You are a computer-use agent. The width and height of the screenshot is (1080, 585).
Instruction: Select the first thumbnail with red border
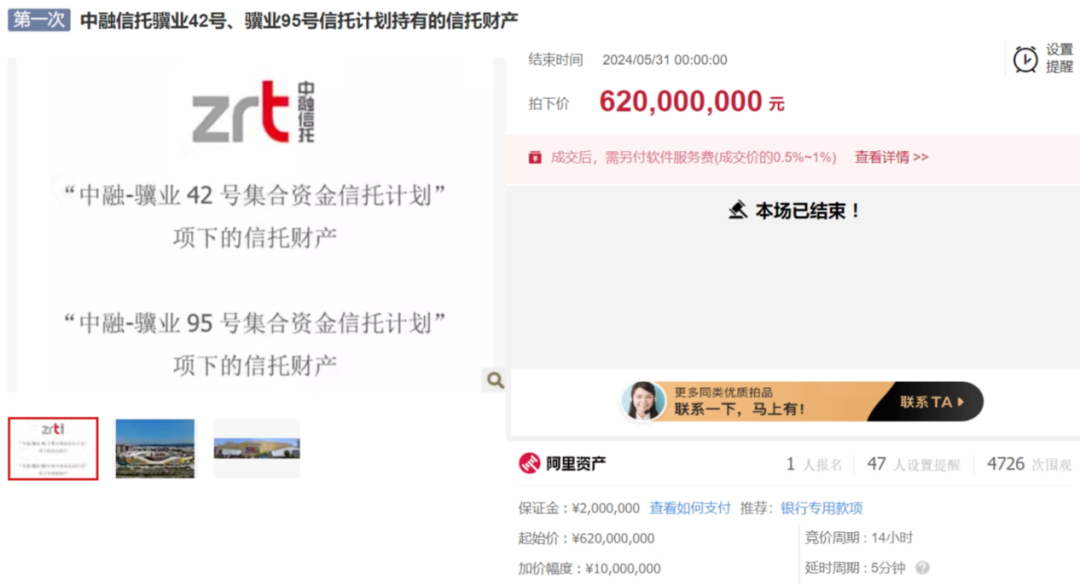[x=53, y=449]
